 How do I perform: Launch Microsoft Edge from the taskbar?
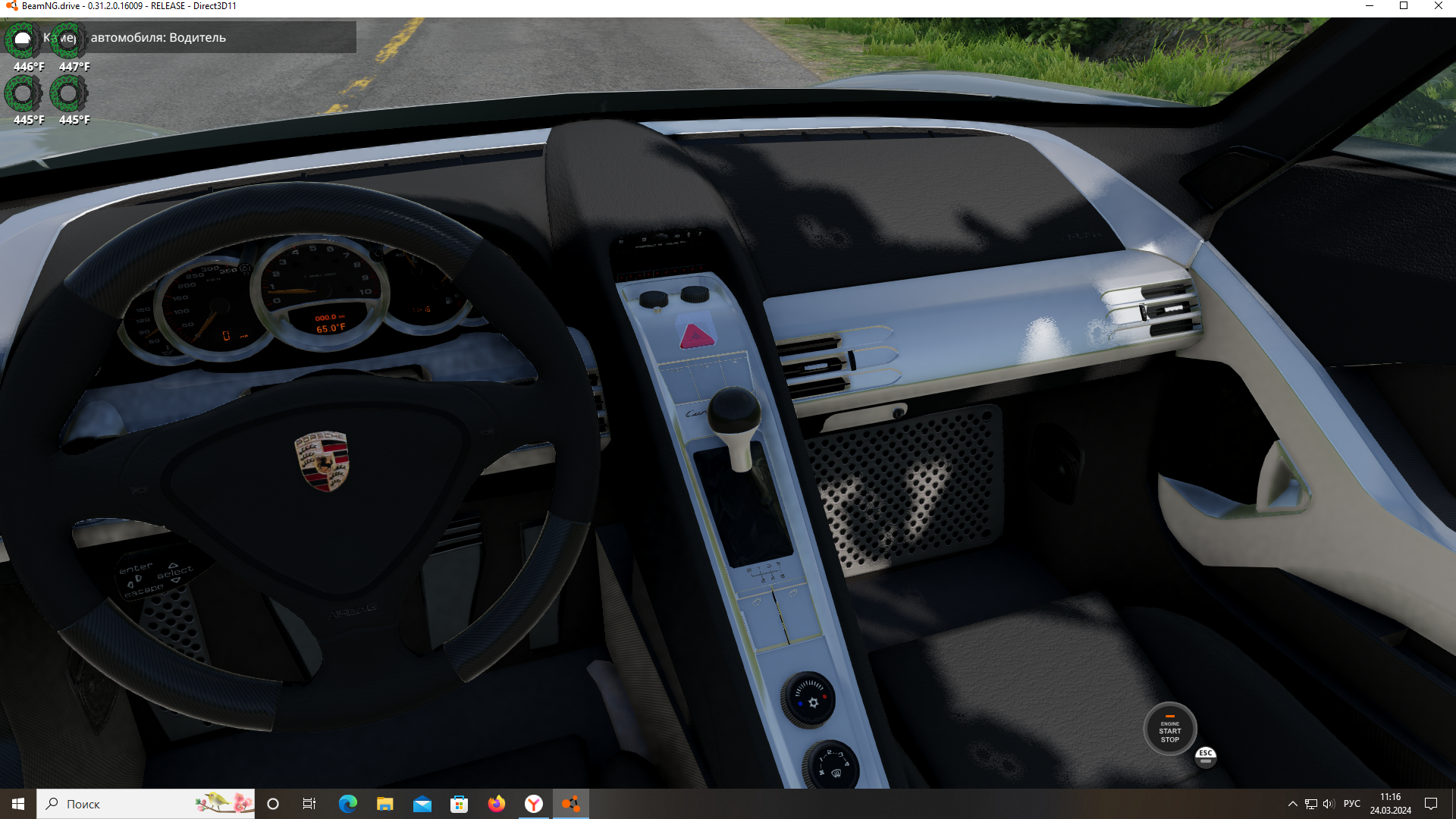pos(347,804)
